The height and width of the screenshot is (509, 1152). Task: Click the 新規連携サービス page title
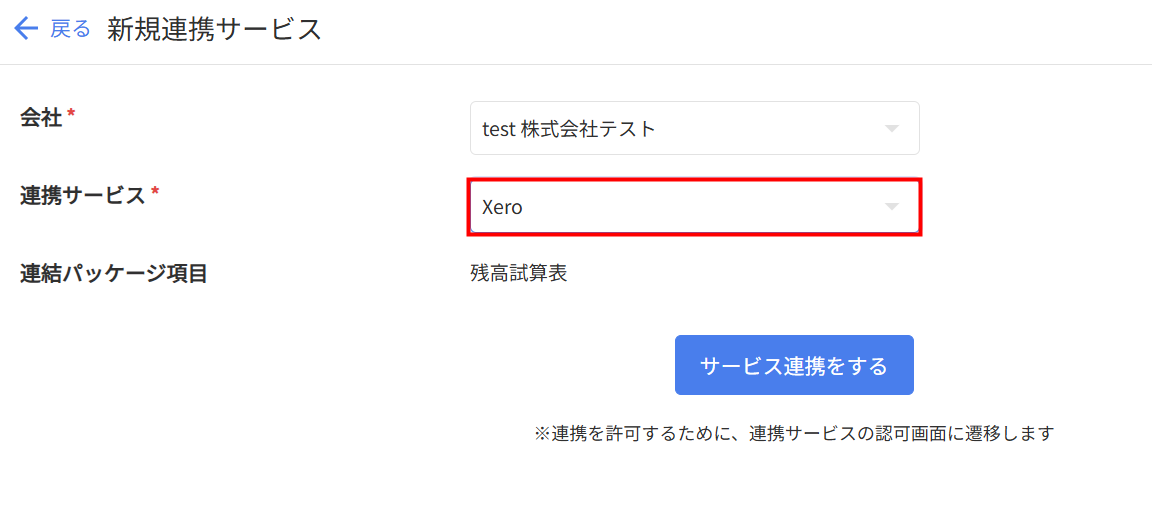pyautogui.click(x=215, y=29)
